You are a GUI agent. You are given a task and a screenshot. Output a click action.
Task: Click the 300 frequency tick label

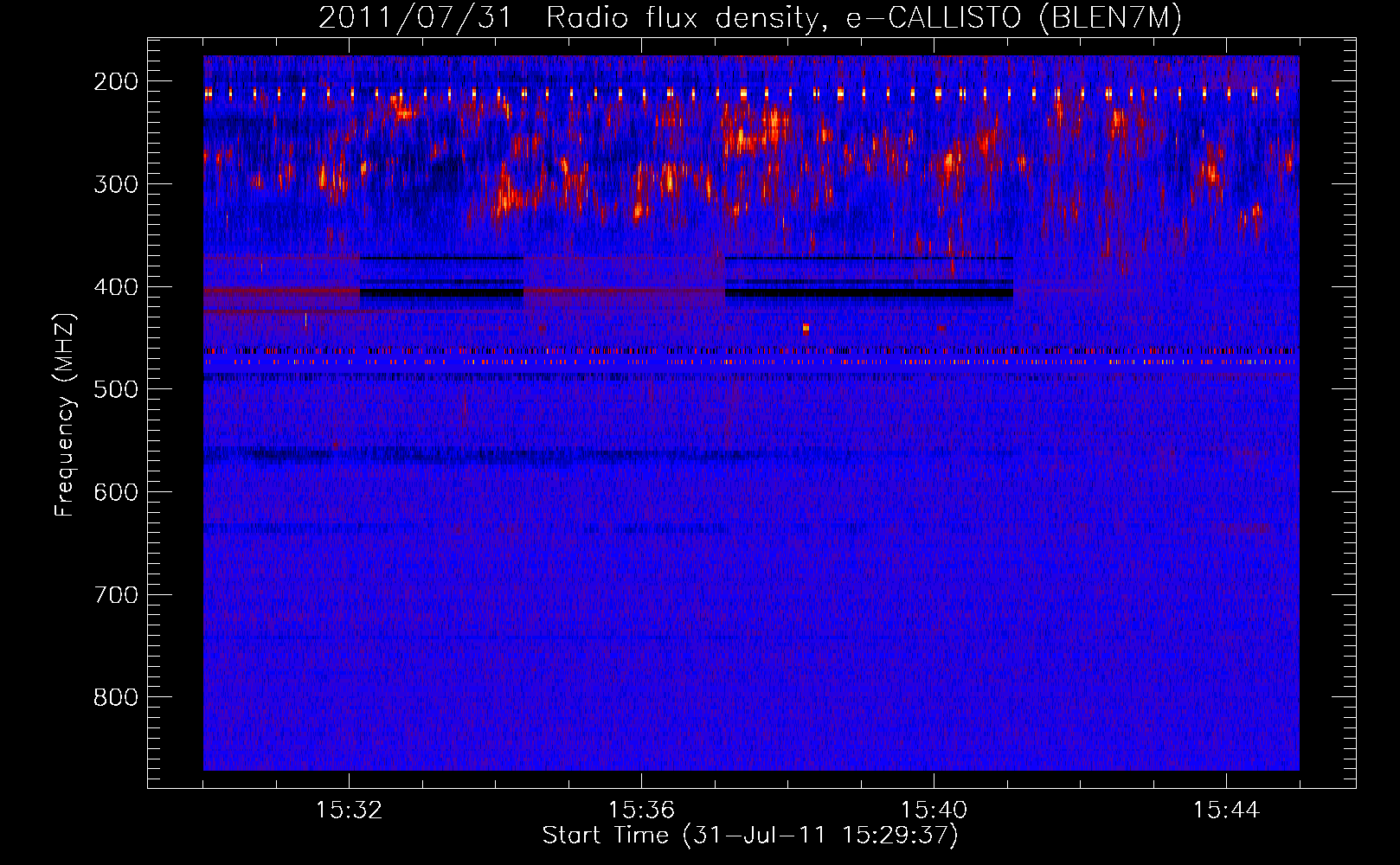click(116, 184)
